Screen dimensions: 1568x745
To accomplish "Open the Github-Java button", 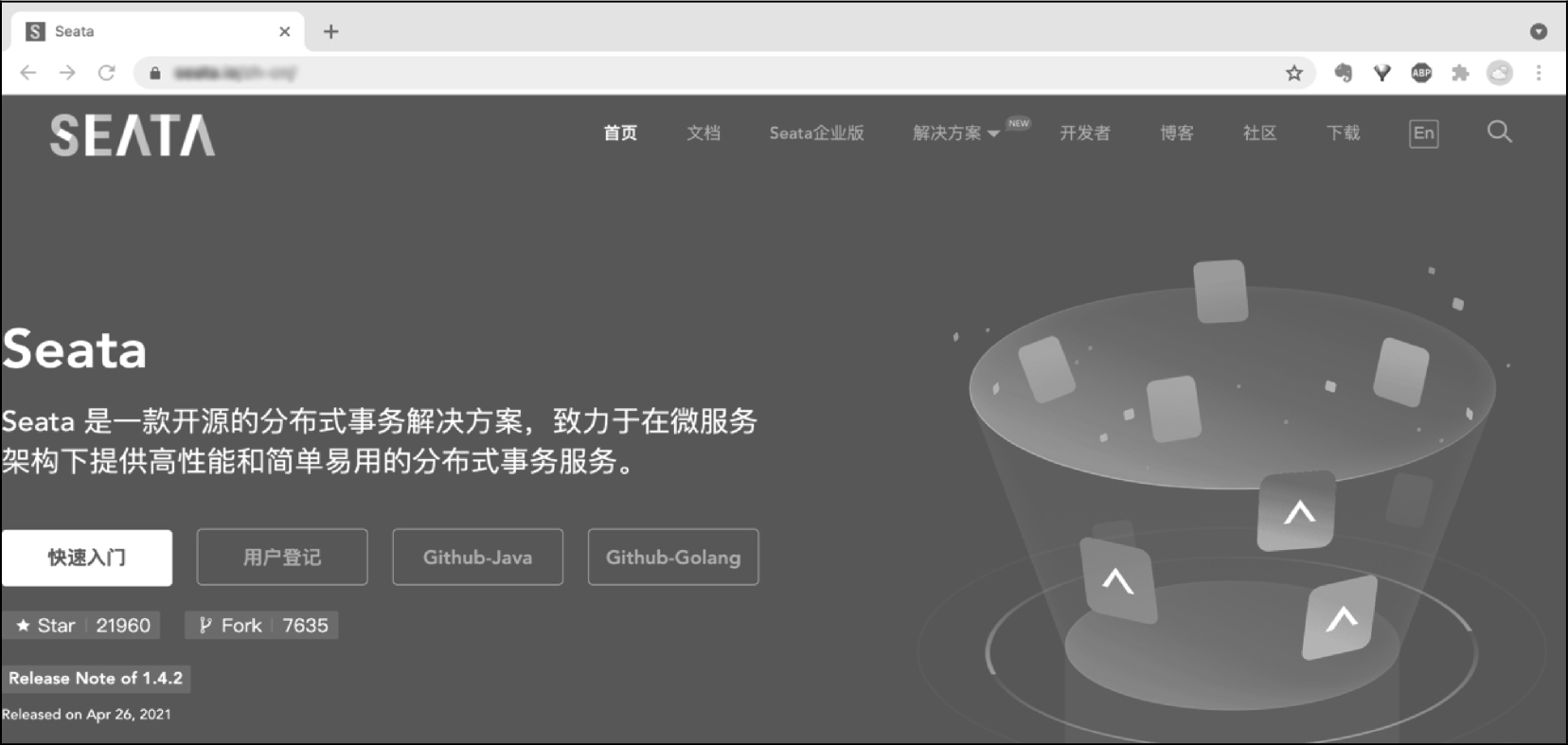I will pyautogui.click(x=477, y=558).
